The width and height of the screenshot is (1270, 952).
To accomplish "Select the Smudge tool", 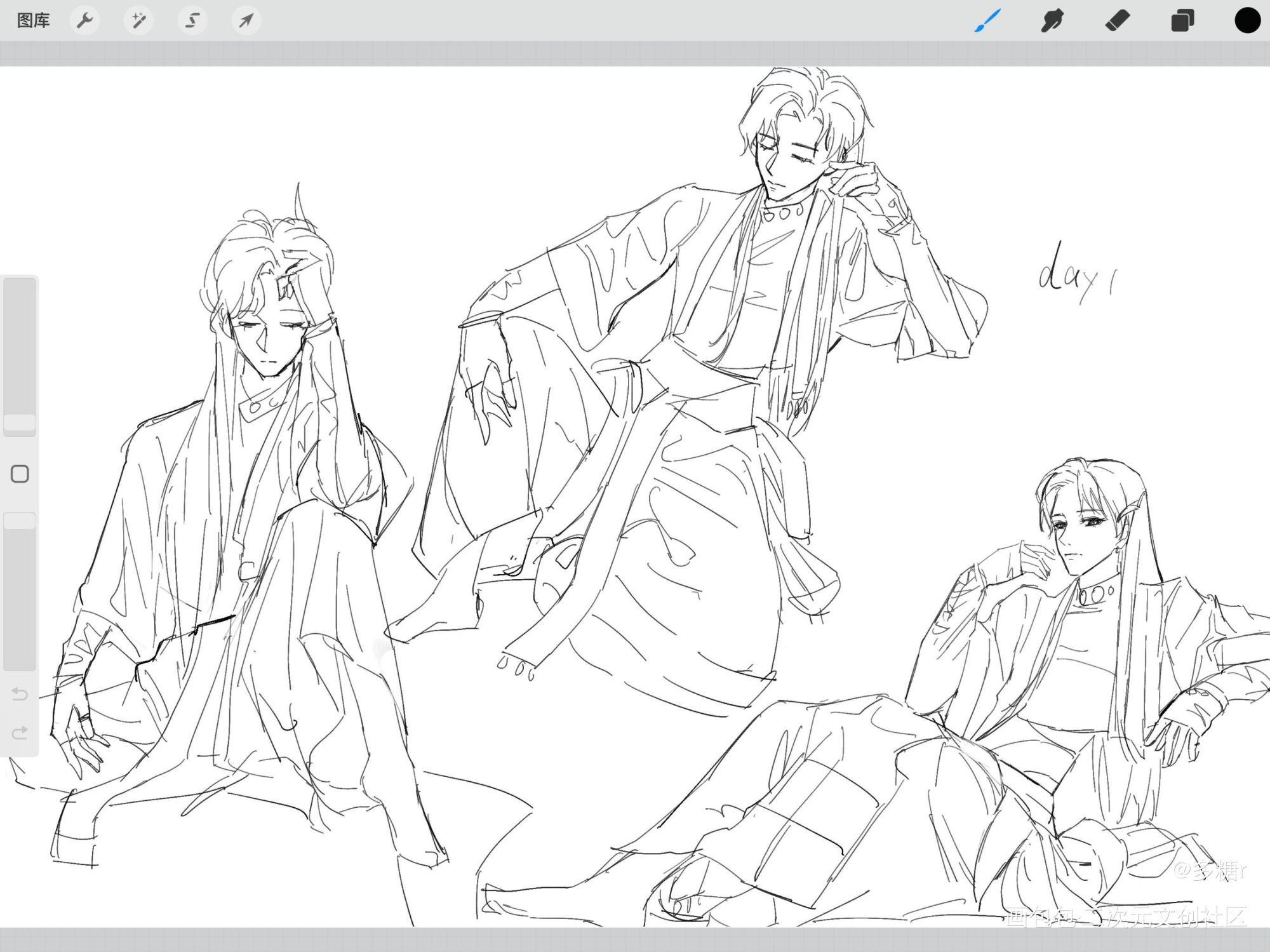I will (1052, 21).
